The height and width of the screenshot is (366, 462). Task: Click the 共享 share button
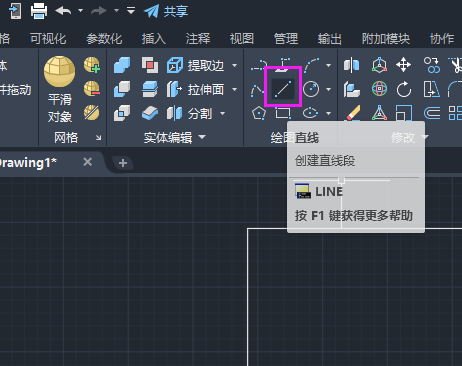[166, 11]
